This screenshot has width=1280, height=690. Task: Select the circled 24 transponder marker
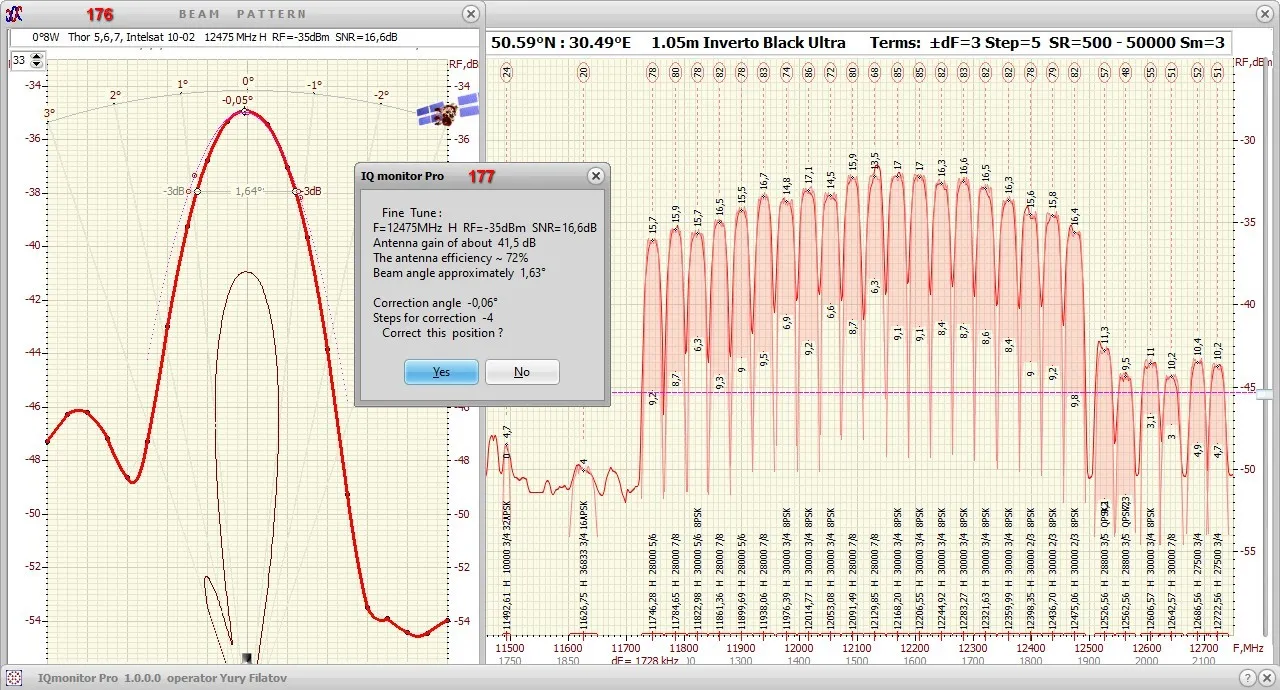coord(507,72)
